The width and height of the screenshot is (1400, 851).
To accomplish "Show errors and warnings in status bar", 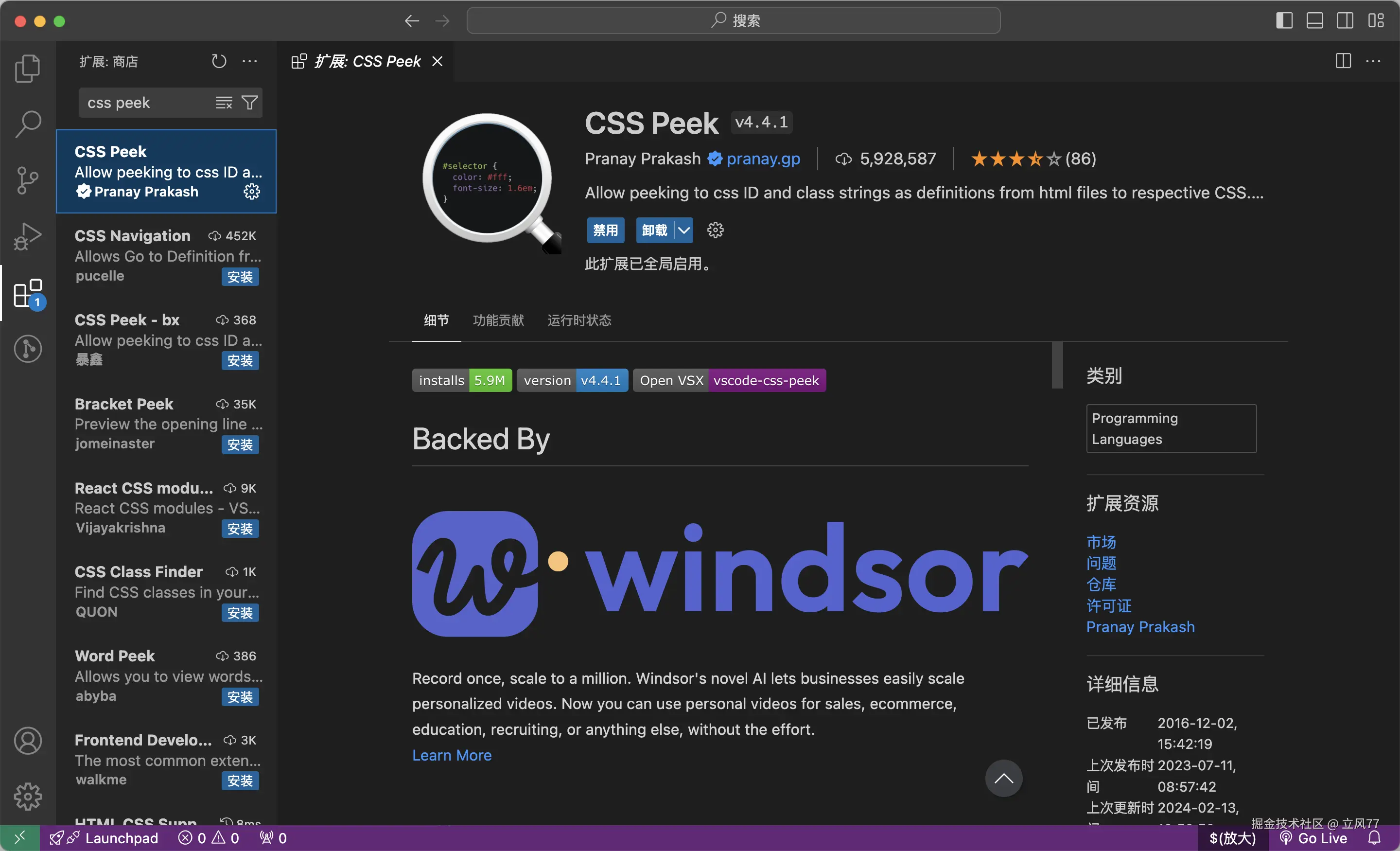I will click(x=209, y=838).
